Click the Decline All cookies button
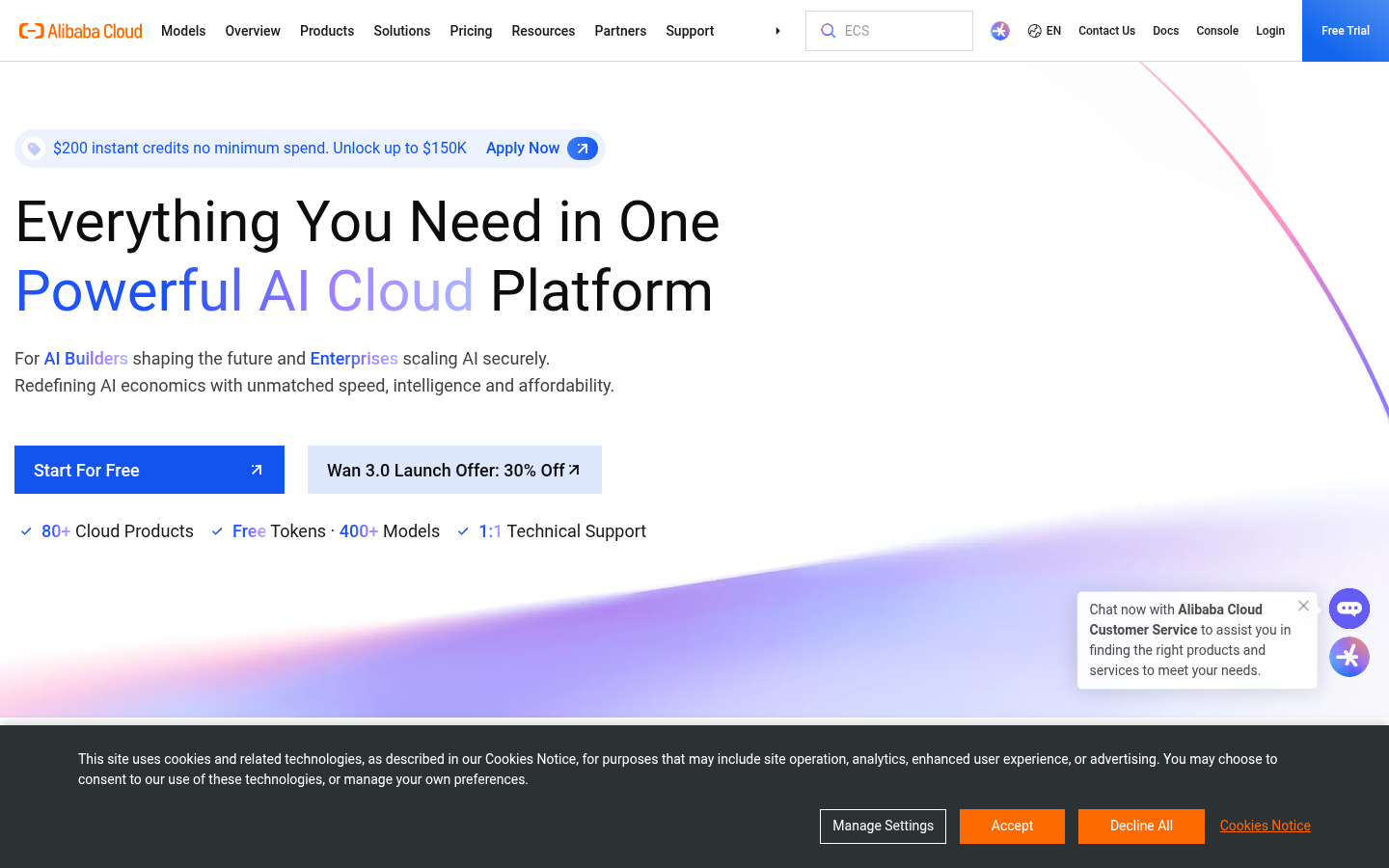 pos(1141,827)
